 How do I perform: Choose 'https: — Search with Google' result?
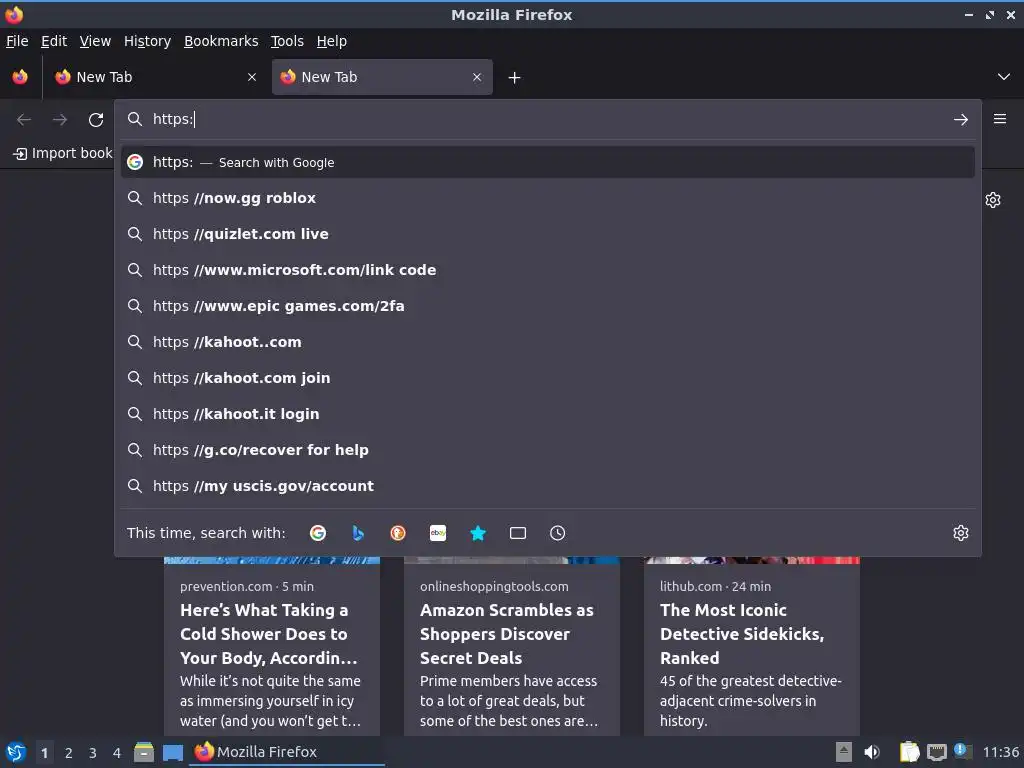coord(548,162)
